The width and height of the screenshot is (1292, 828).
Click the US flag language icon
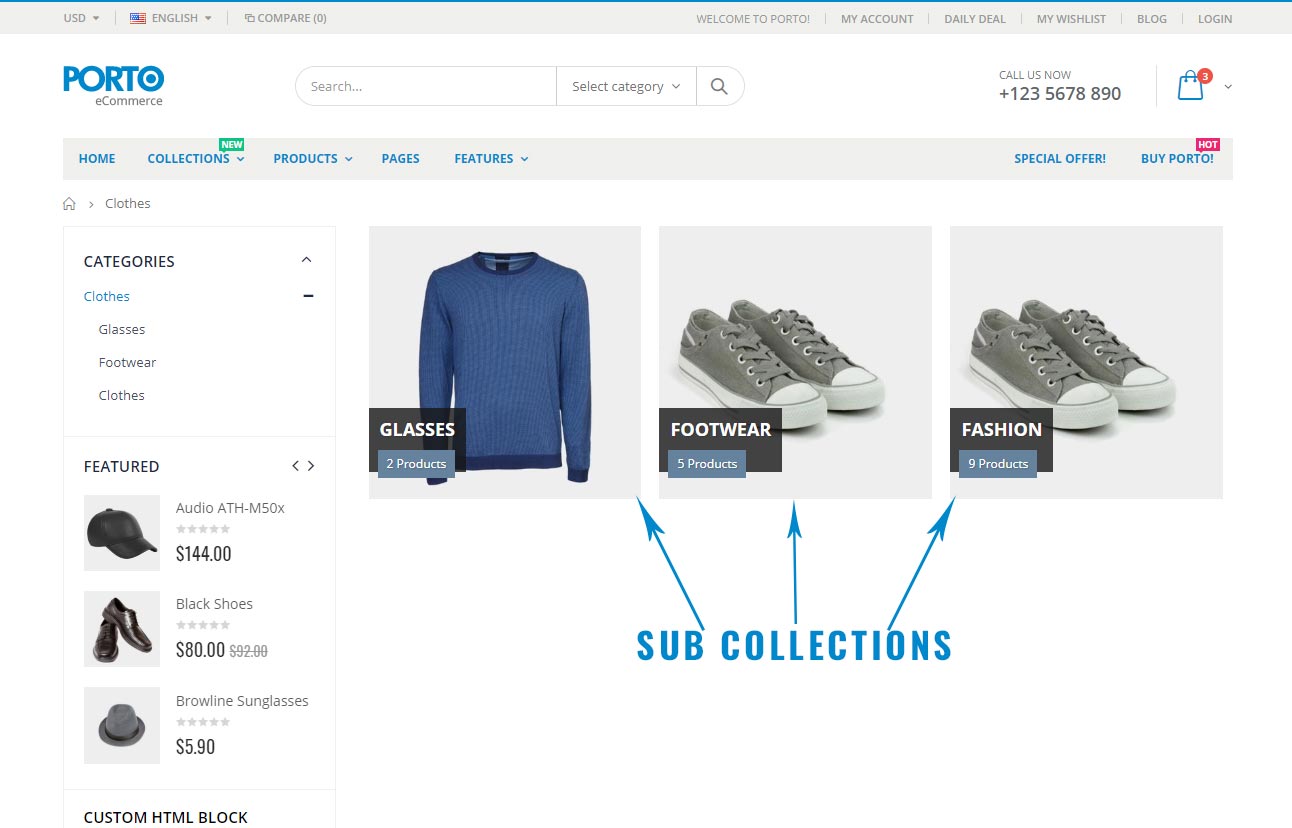pyautogui.click(x=138, y=18)
